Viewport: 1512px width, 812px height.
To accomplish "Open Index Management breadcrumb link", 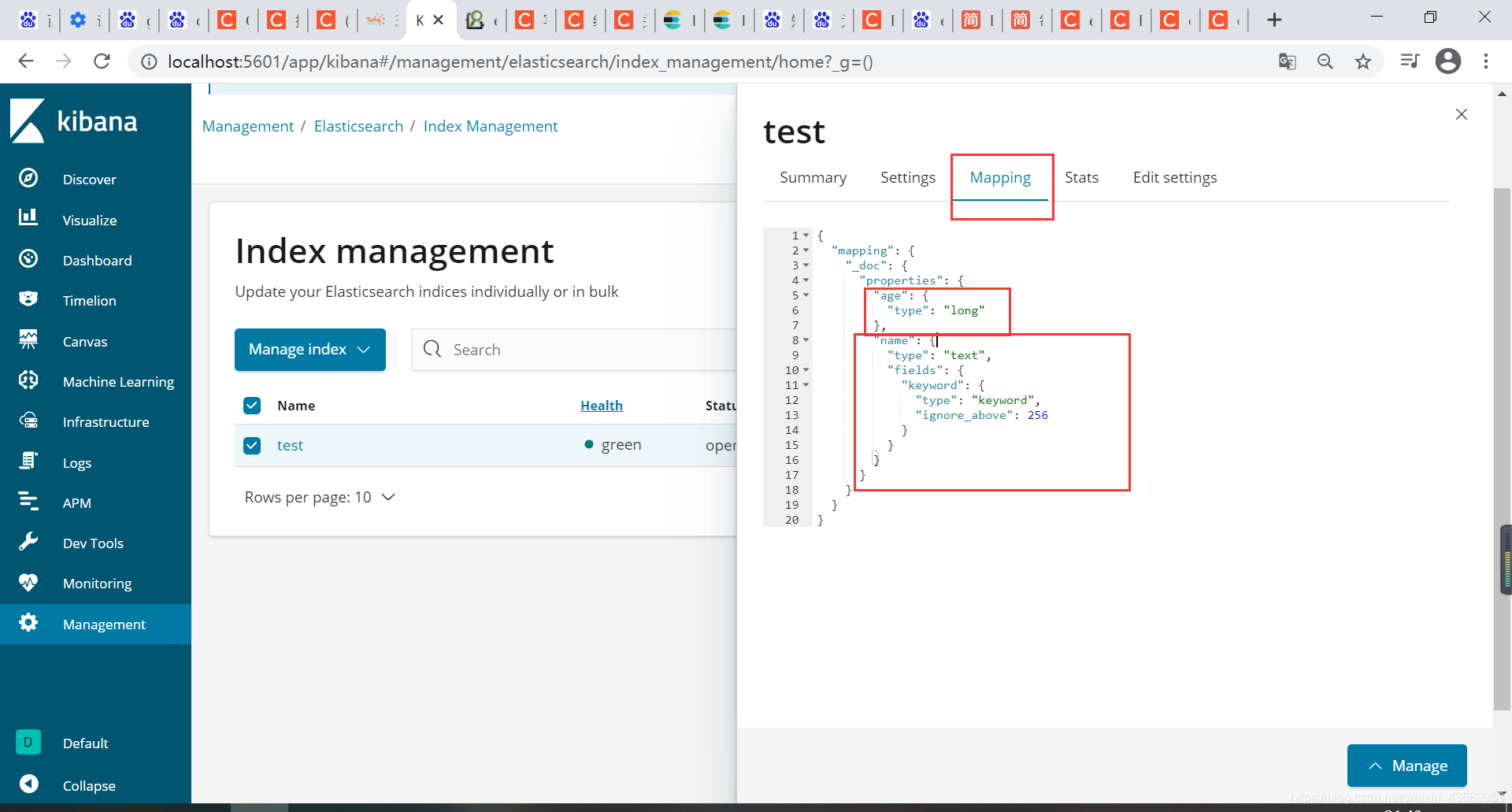I will (490, 126).
